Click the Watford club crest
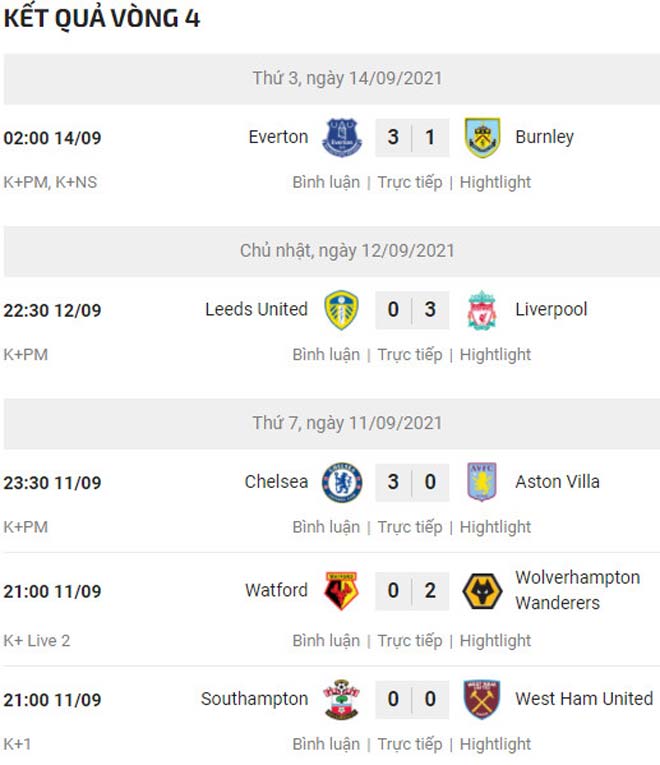Screen dimensions: 660x765 341,591
